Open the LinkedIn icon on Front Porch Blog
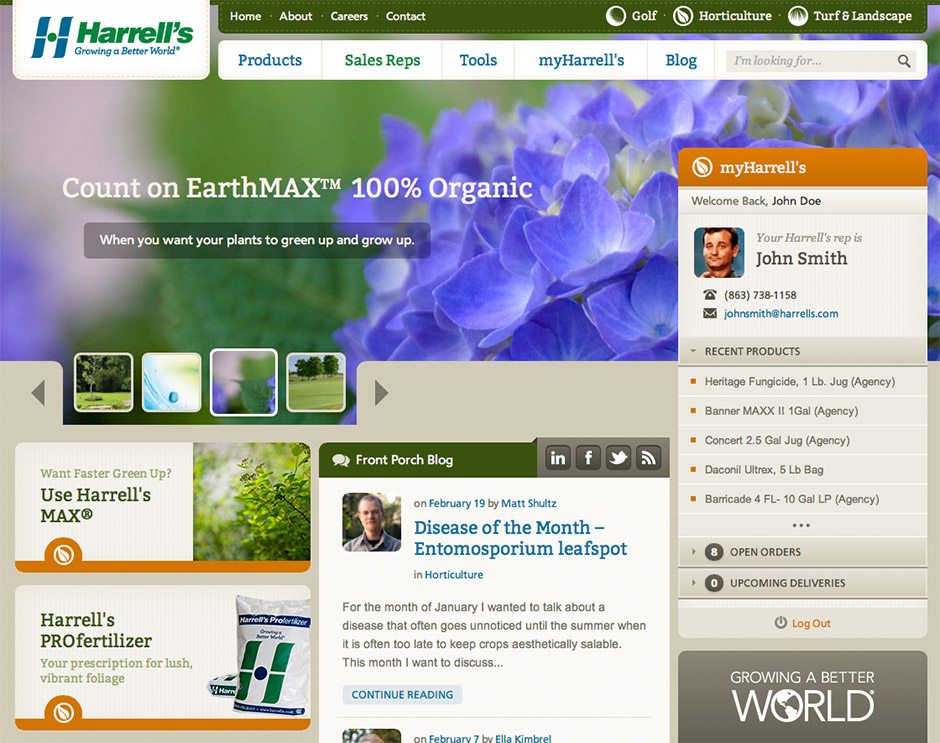Screen dimensions: 940x743 coord(558,458)
